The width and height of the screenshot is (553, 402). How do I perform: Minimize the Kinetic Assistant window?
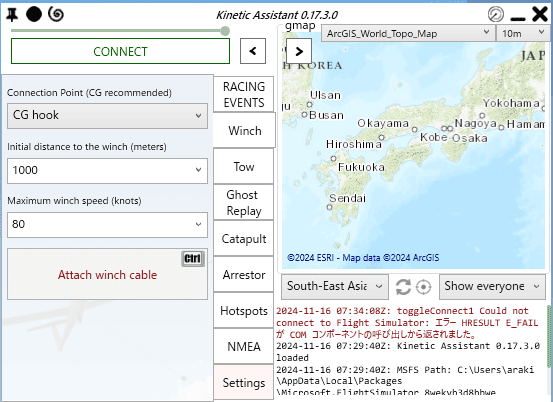point(518,18)
